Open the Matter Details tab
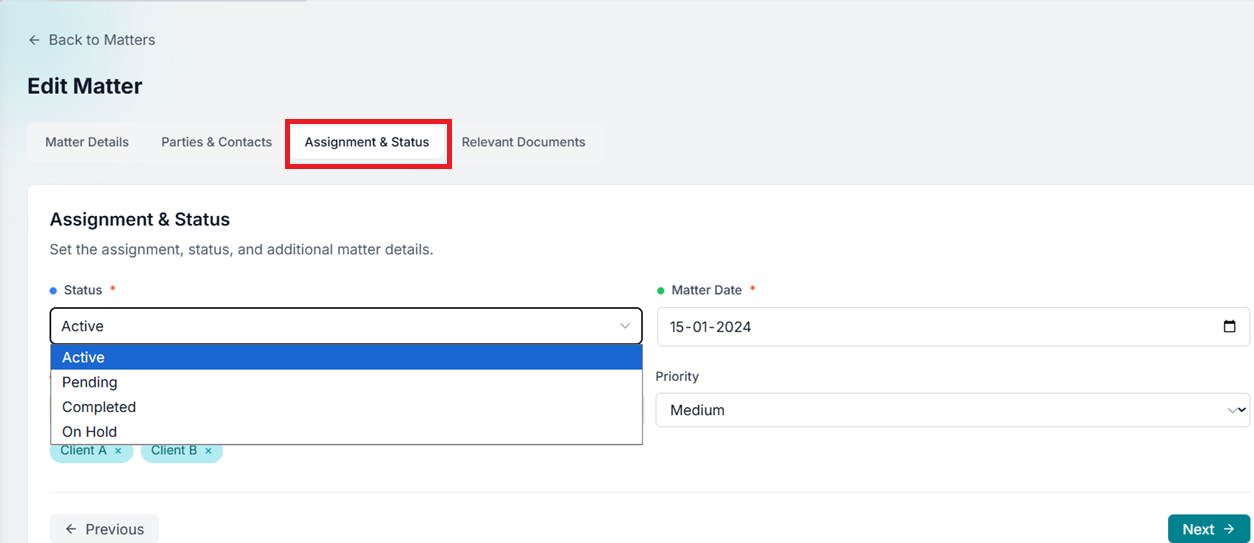This screenshot has width=1254, height=543. coord(87,142)
